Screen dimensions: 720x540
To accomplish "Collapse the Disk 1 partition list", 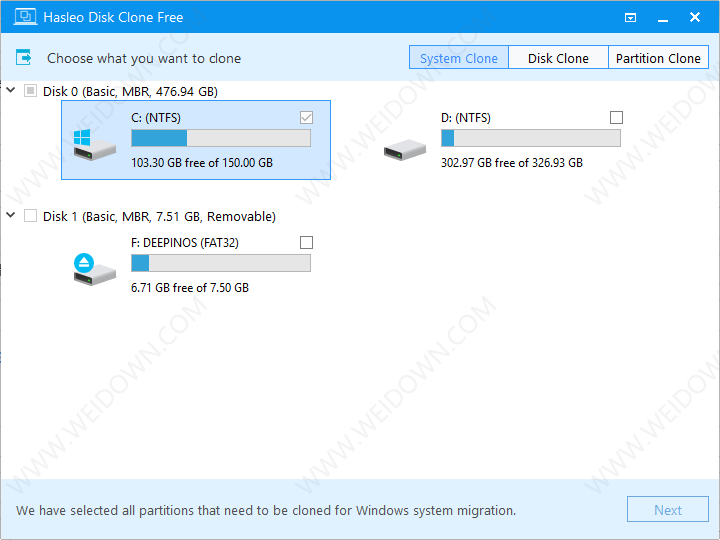I will tap(11, 215).
